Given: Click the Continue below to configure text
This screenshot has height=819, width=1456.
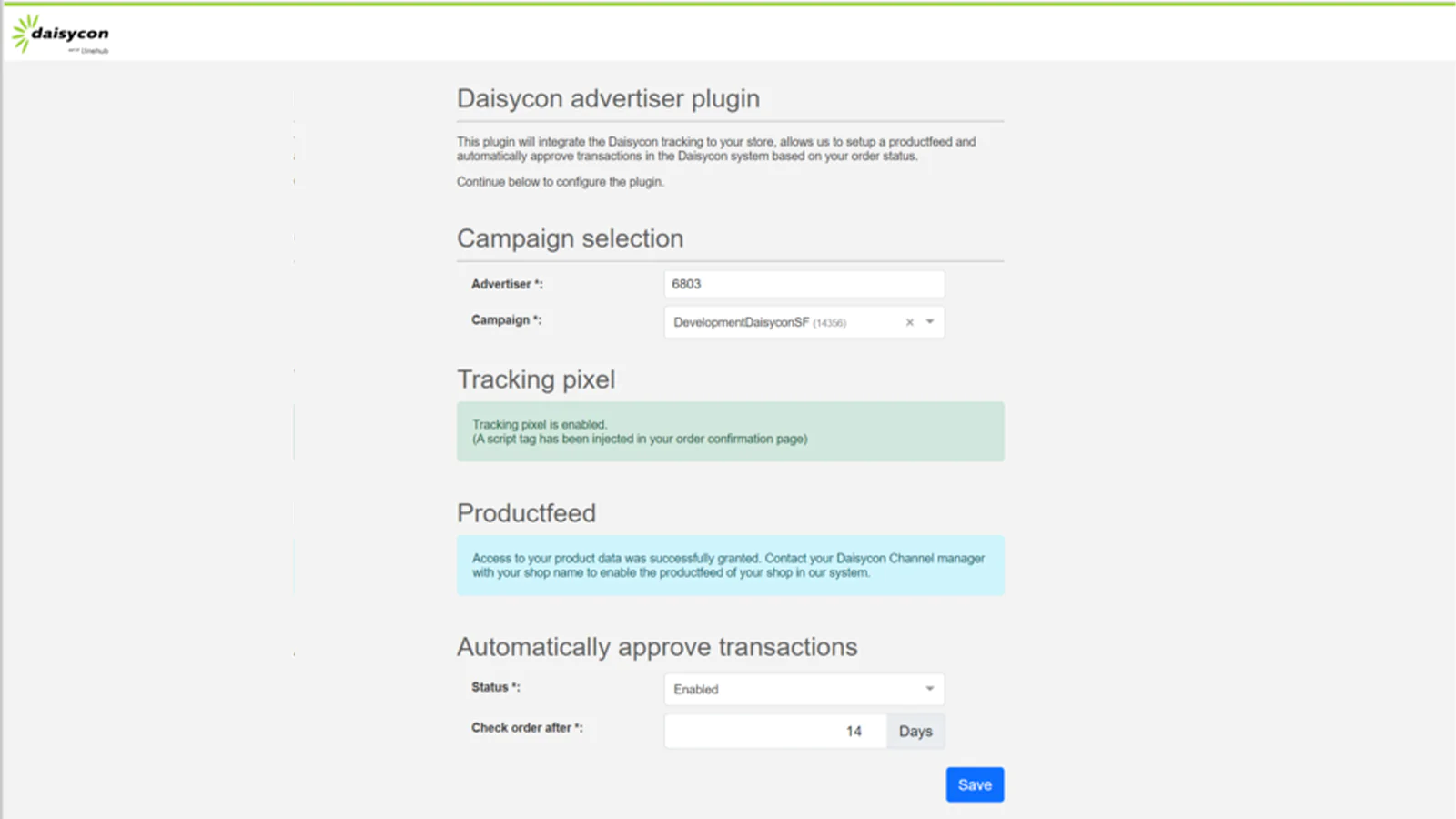Looking at the screenshot, I should point(561,182).
